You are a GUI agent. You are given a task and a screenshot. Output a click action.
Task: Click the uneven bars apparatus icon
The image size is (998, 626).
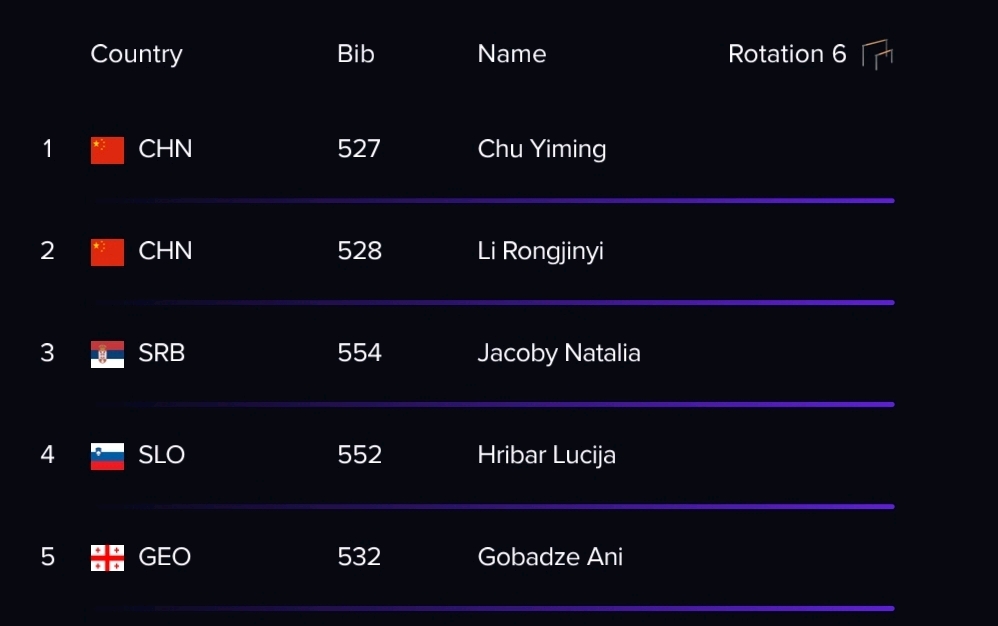tap(877, 55)
